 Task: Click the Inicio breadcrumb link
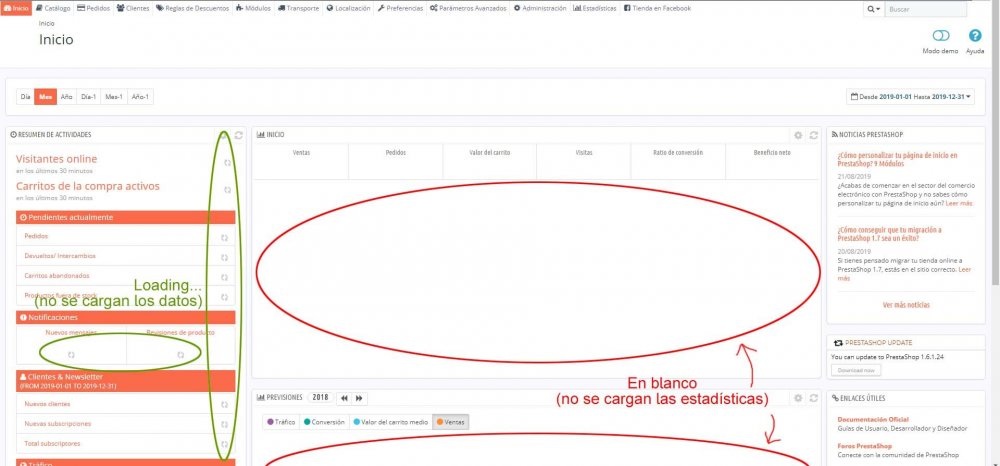coord(47,24)
